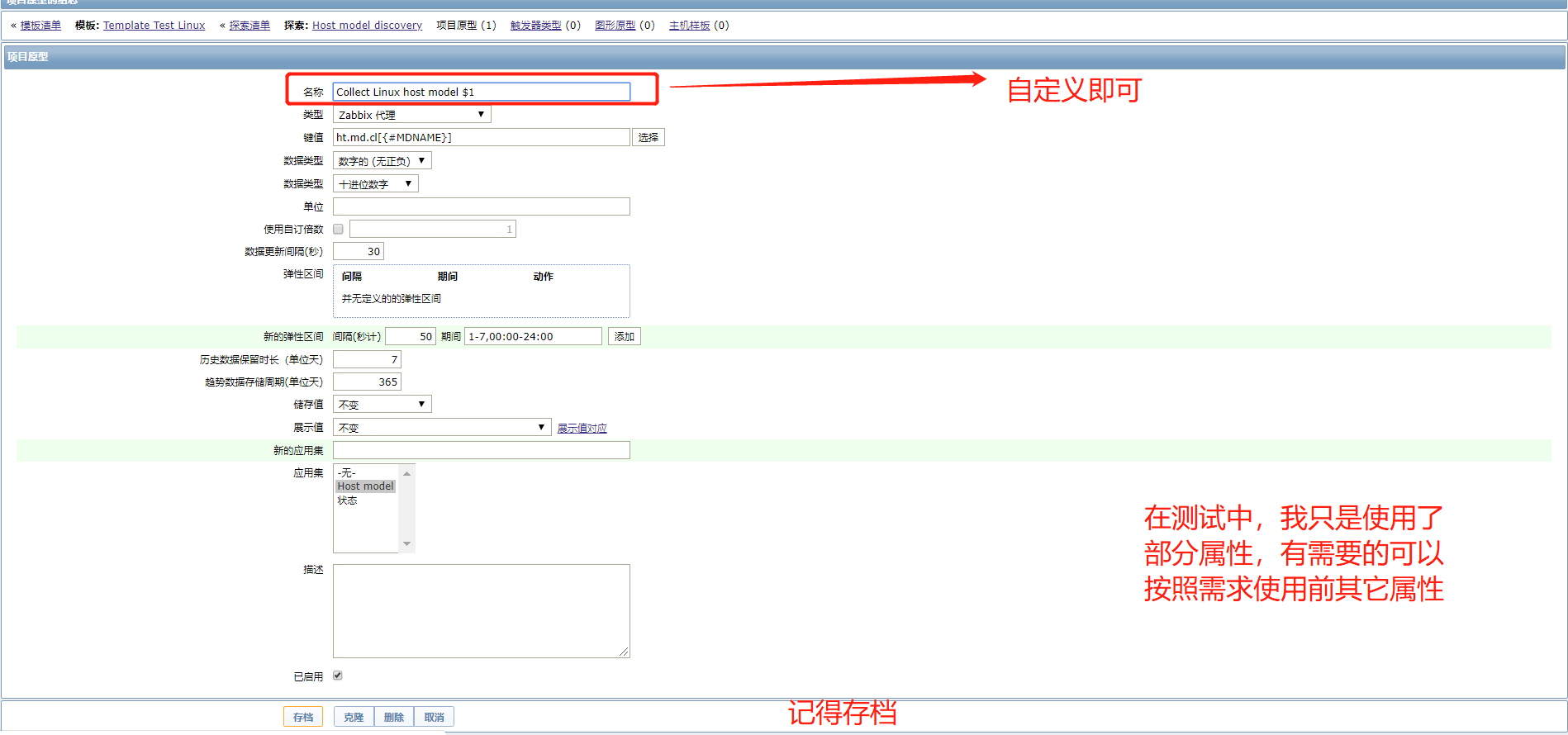
Task: Click the 名称 name input field
Action: [x=482, y=92]
